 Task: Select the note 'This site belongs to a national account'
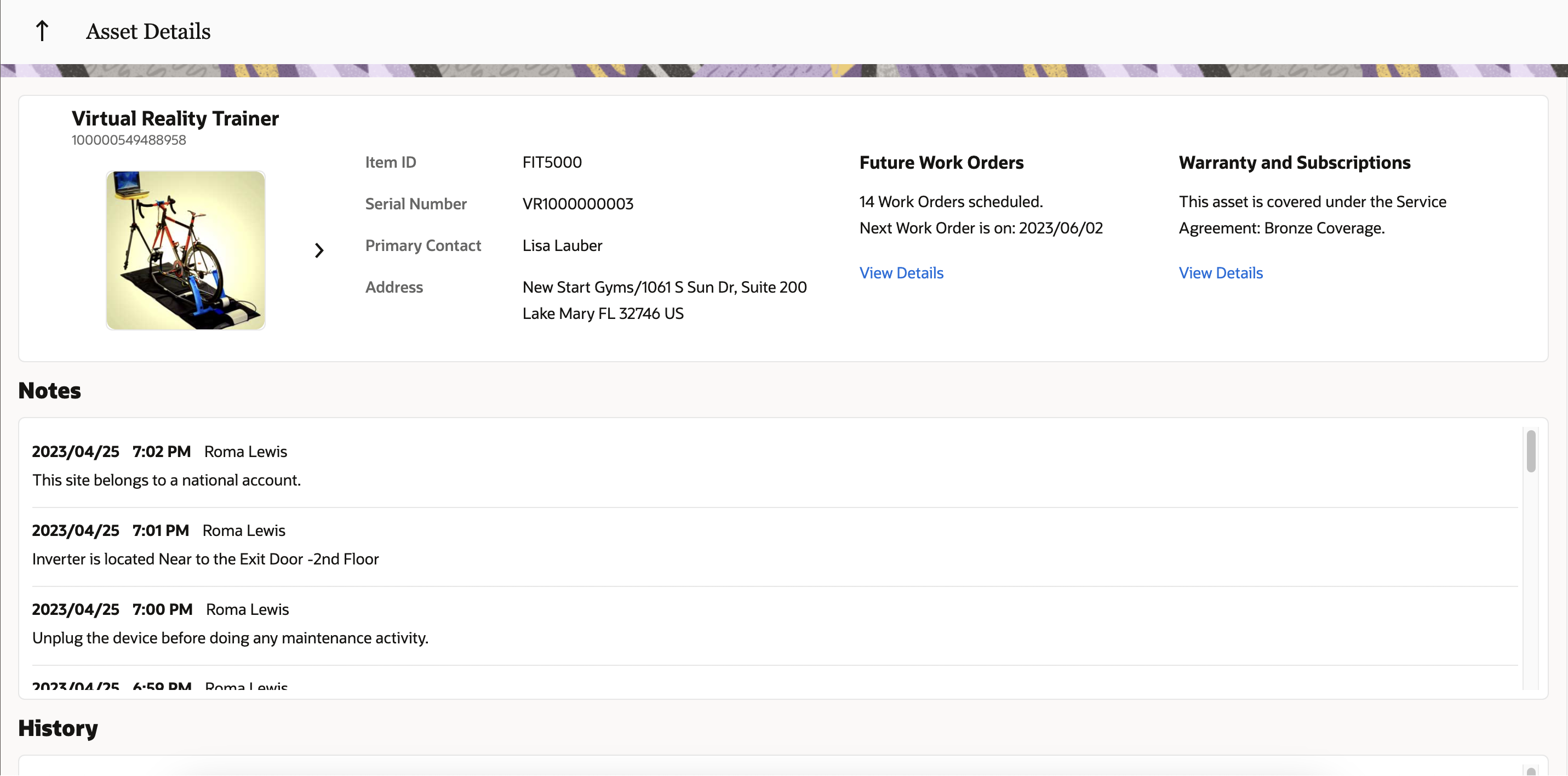coord(166,480)
